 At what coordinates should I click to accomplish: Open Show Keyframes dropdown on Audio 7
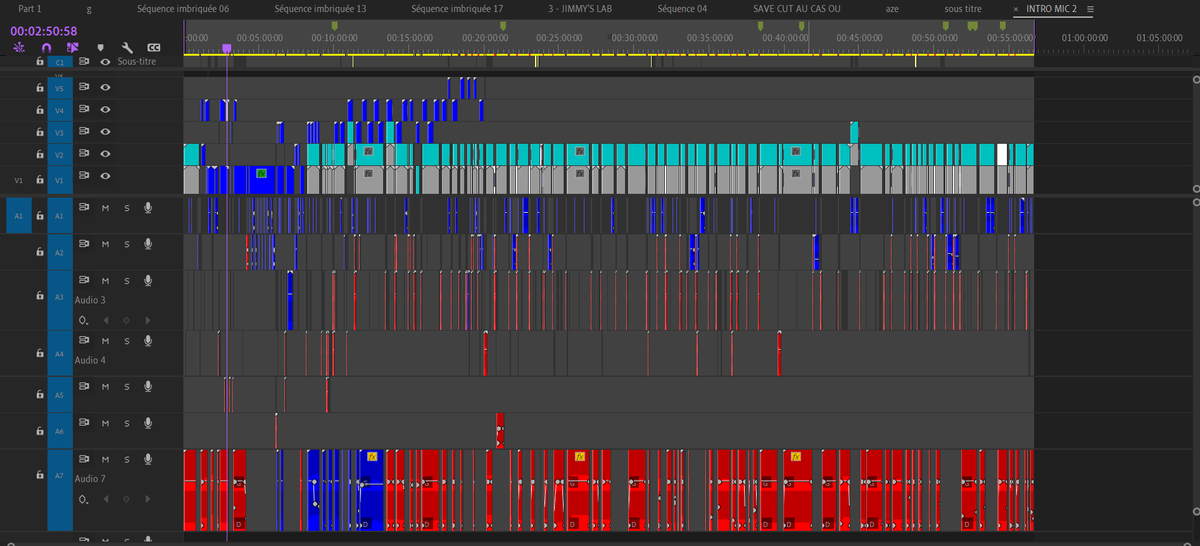point(83,498)
